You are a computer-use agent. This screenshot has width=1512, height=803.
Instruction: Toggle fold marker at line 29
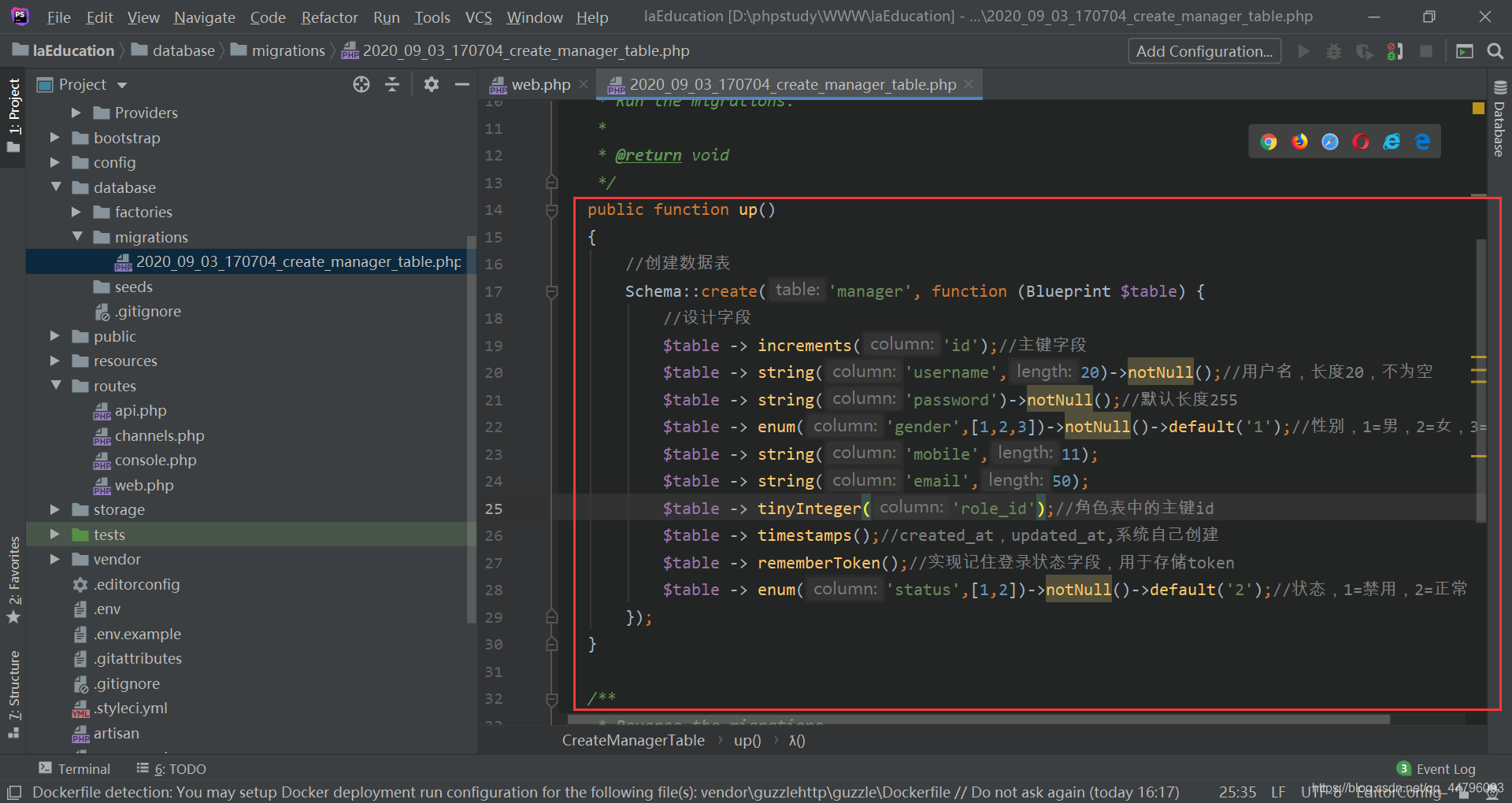coord(552,617)
